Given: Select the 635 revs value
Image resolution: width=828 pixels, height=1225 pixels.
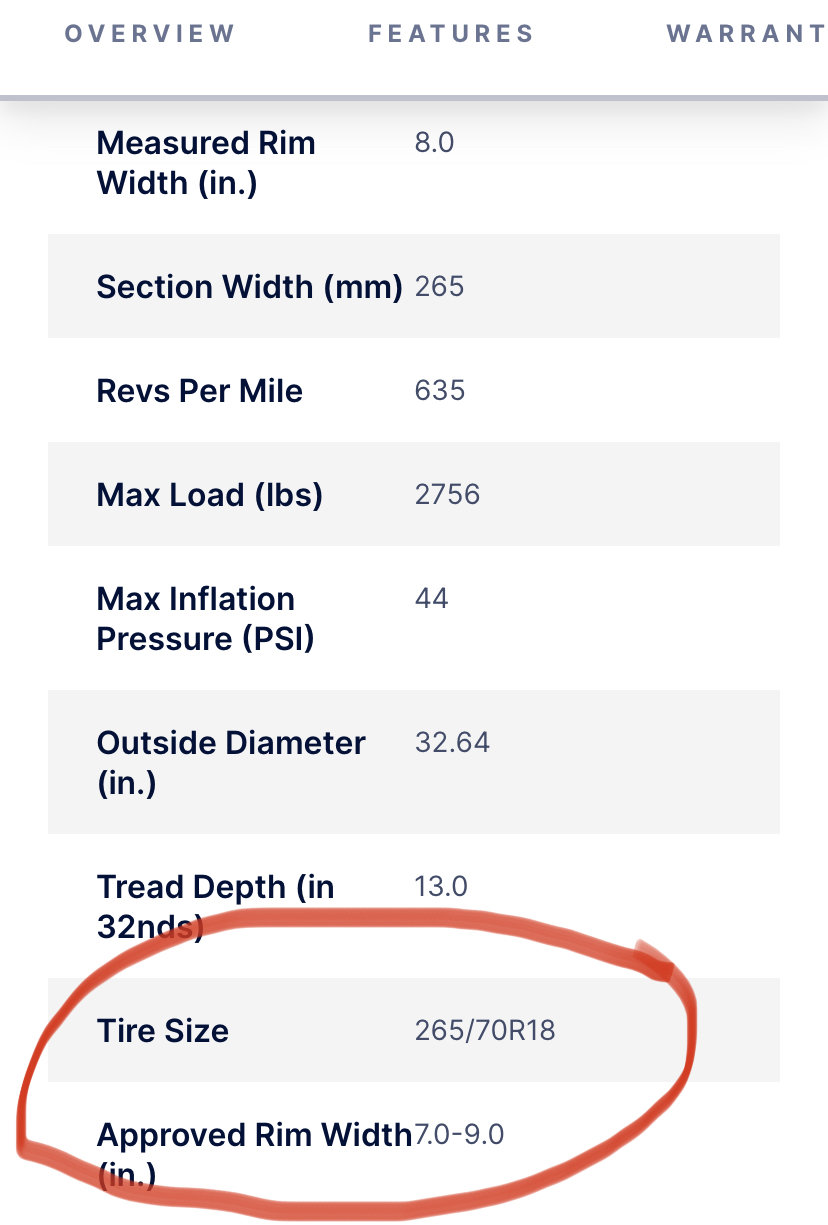Looking at the screenshot, I should (439, 391).
